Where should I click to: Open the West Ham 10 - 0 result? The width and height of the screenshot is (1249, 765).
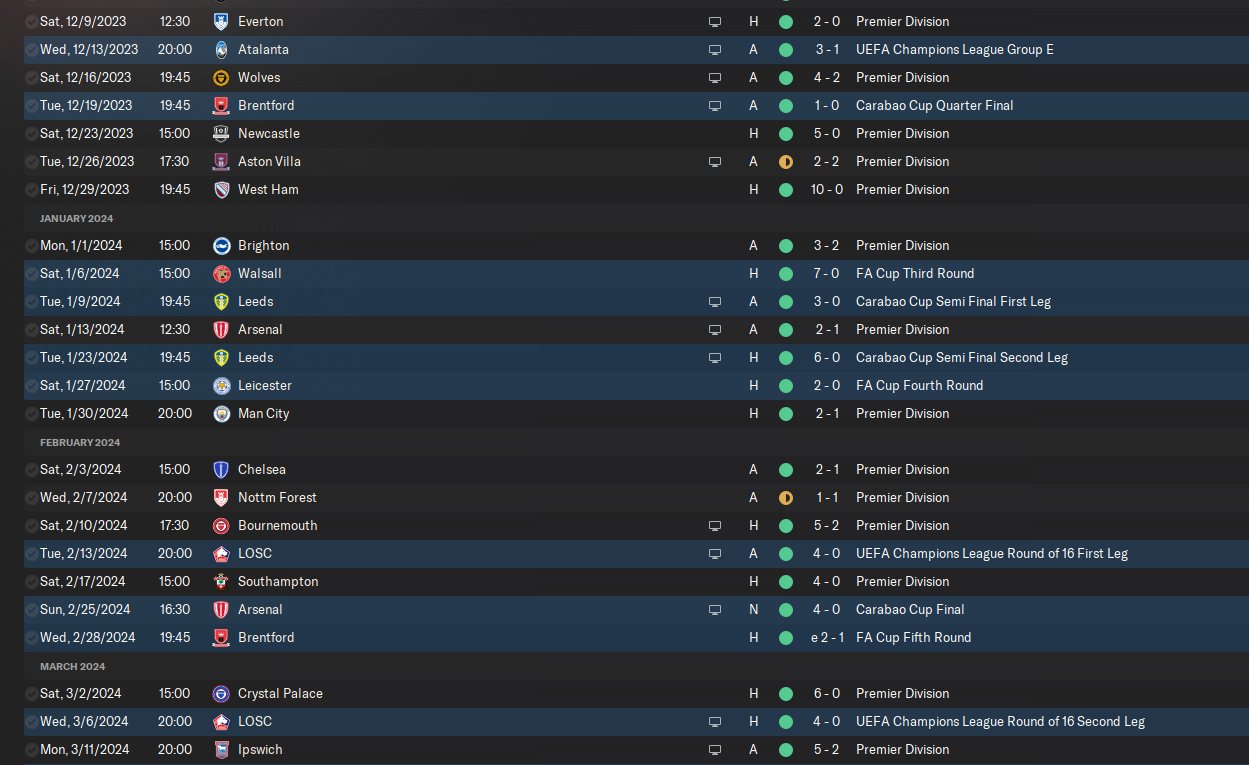828,189
